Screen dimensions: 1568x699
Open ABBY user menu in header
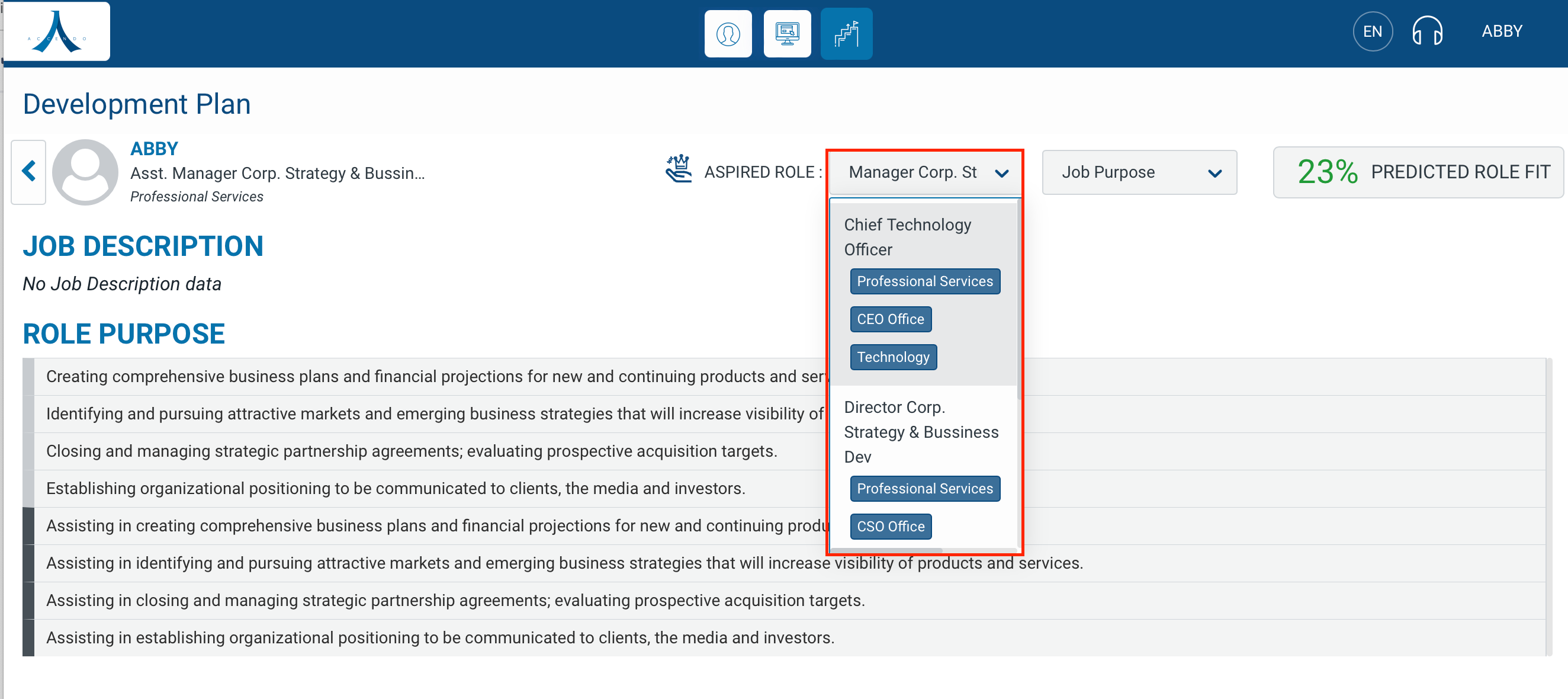point(1501,31)
